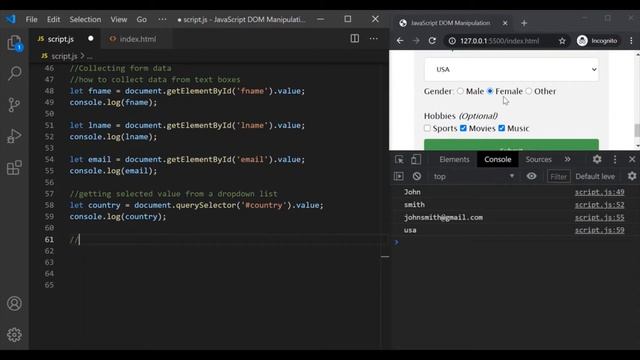Bookmark this page with the star icon
Viewport: 640px width, 360px height.
tap(562, 41)
